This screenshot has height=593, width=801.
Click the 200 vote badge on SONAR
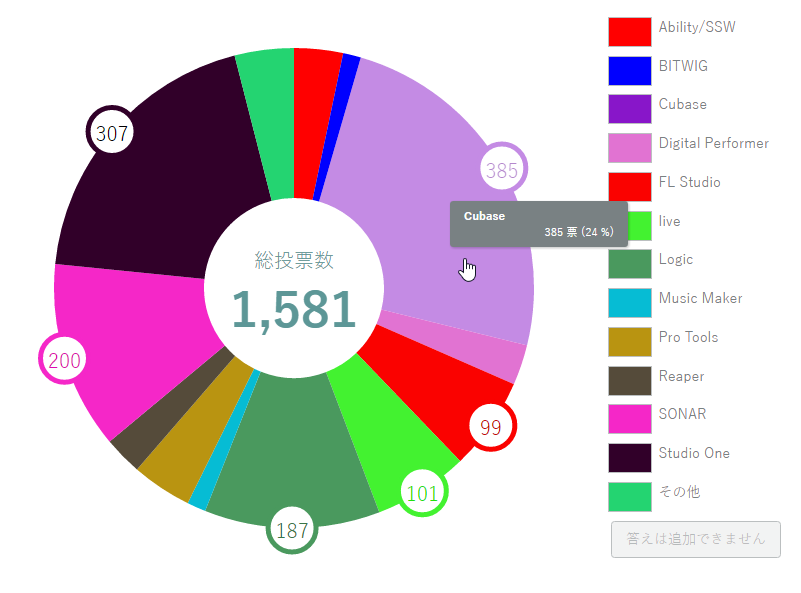click(64, 359)
